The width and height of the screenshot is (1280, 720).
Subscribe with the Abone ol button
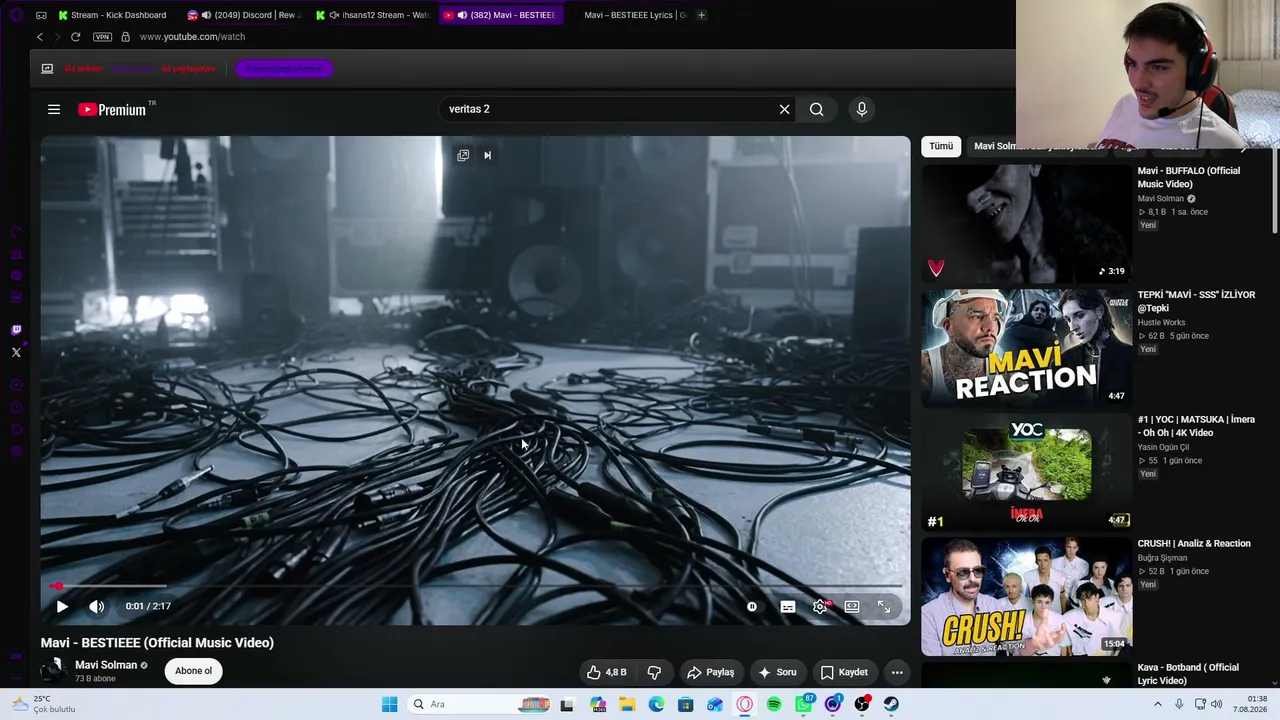194,671
